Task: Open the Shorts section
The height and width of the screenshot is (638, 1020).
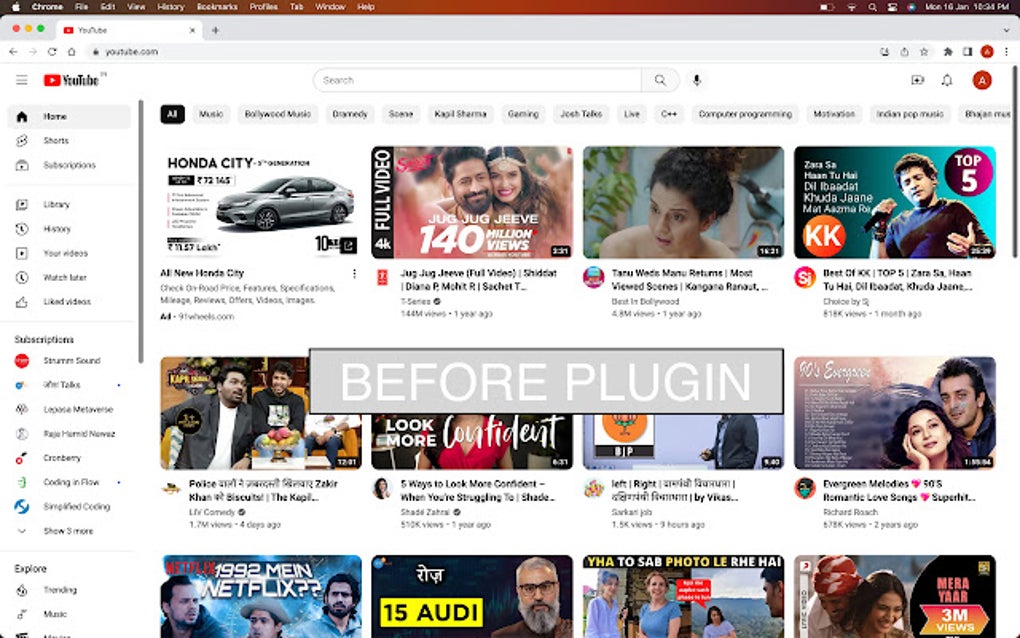Action: 48,141
